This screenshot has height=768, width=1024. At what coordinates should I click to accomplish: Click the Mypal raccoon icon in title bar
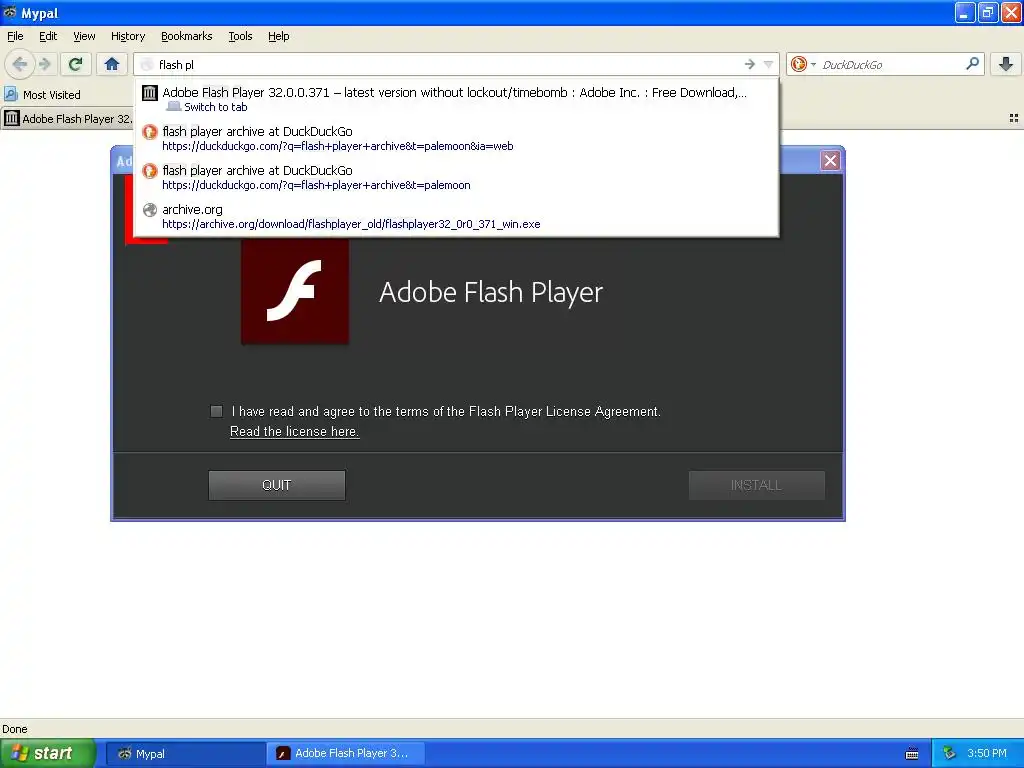click(10, 12)
